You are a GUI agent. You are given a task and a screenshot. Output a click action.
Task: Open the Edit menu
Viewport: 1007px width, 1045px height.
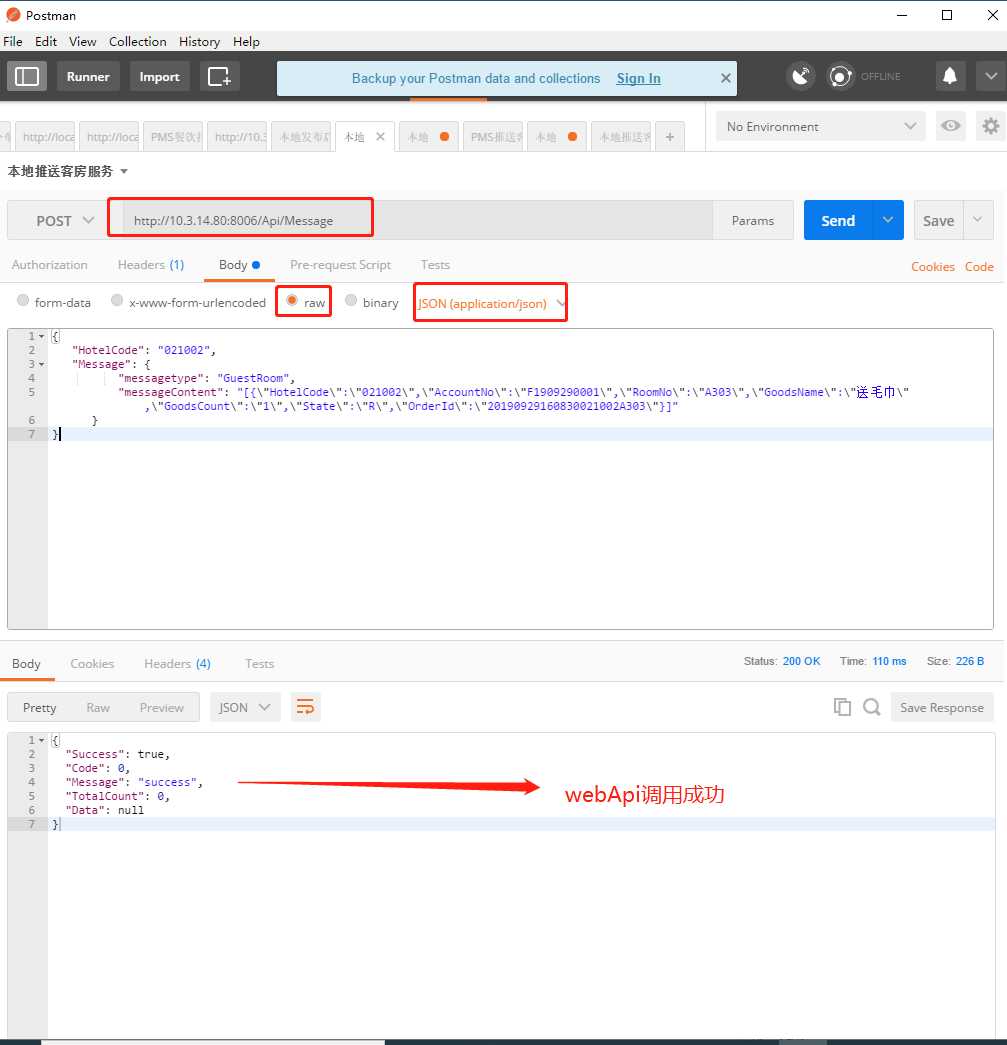[46, 41]
